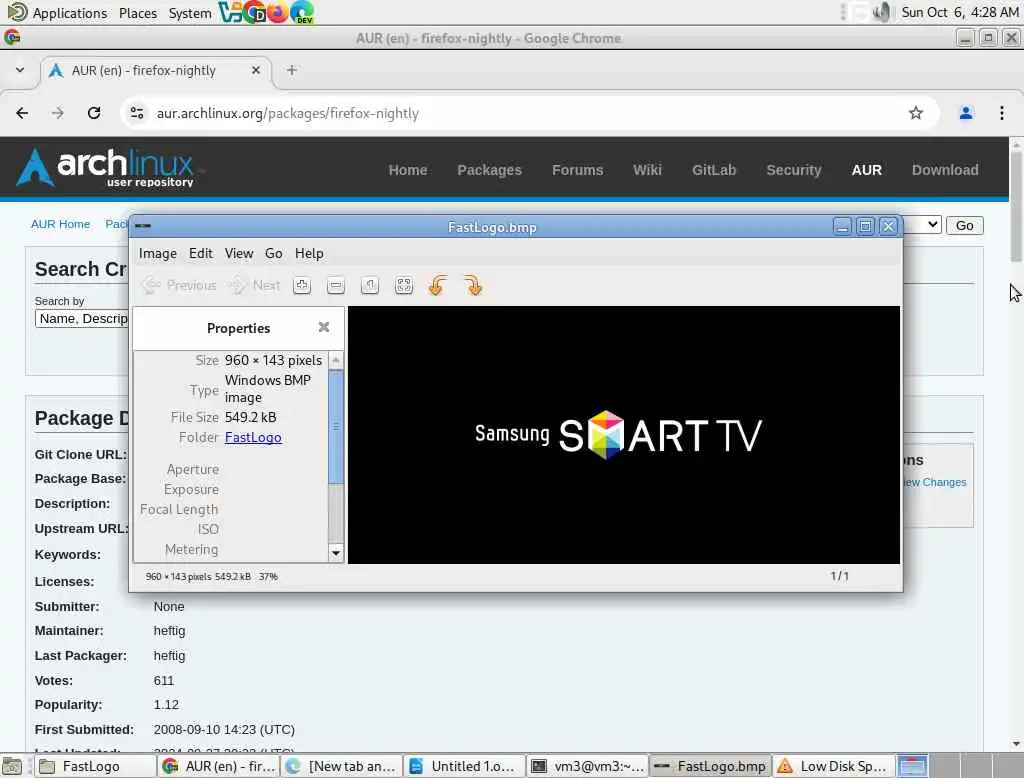The image size is (1024, 778).
Task: Click the maintainer name heftig
Action: [169, 631]
